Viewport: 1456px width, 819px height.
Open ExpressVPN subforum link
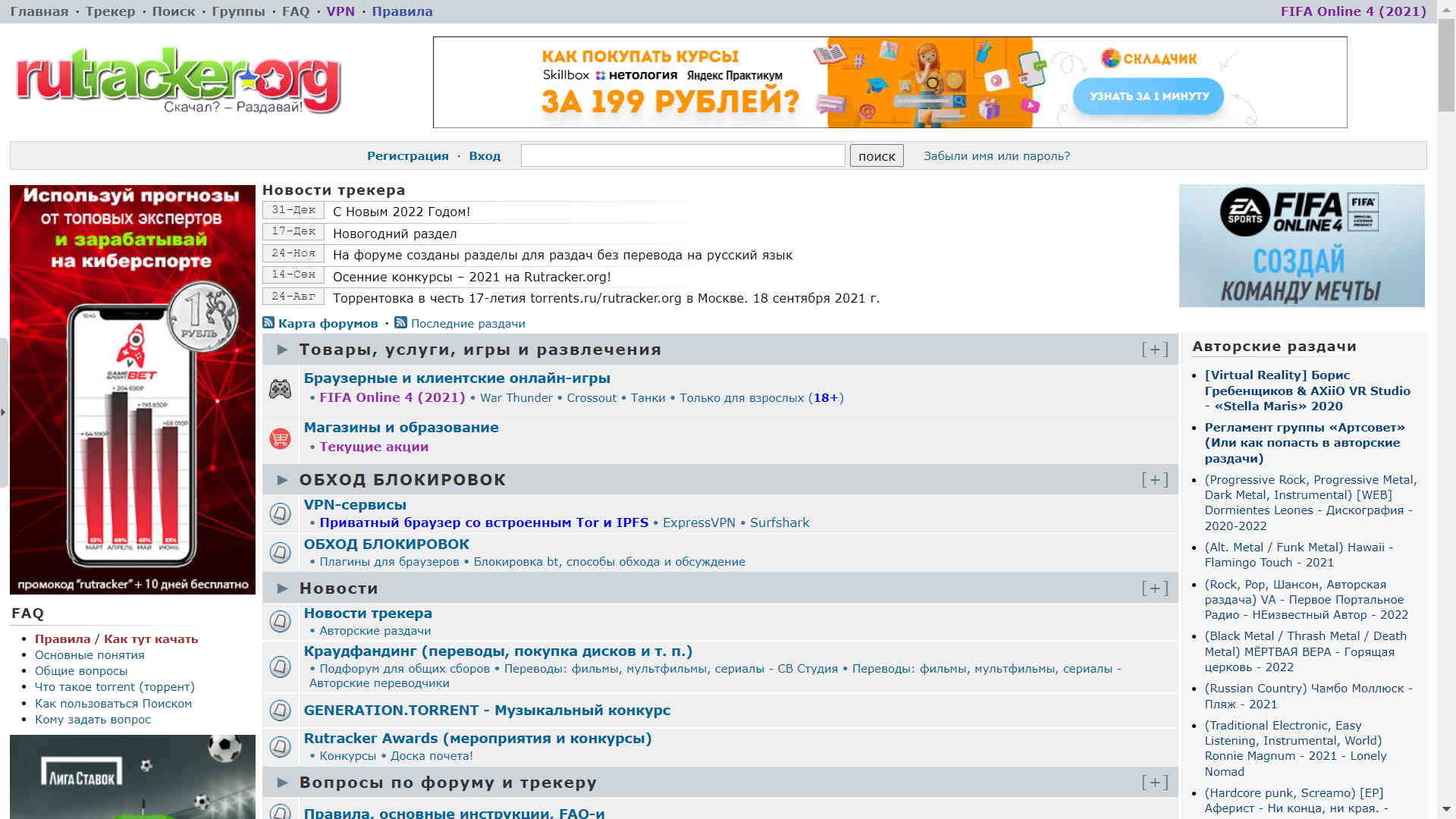click(699, 523)
